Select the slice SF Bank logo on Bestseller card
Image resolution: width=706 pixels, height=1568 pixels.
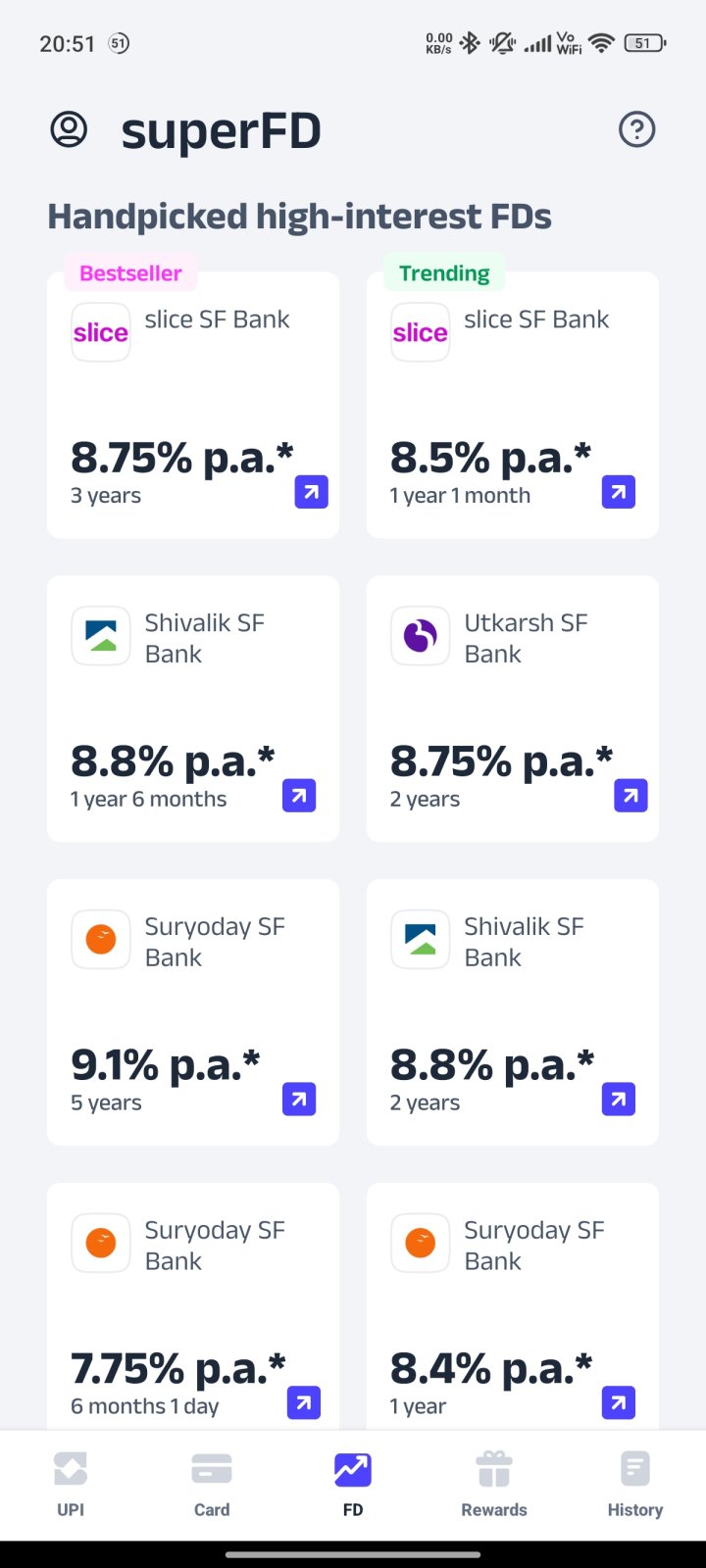point(101,332)
